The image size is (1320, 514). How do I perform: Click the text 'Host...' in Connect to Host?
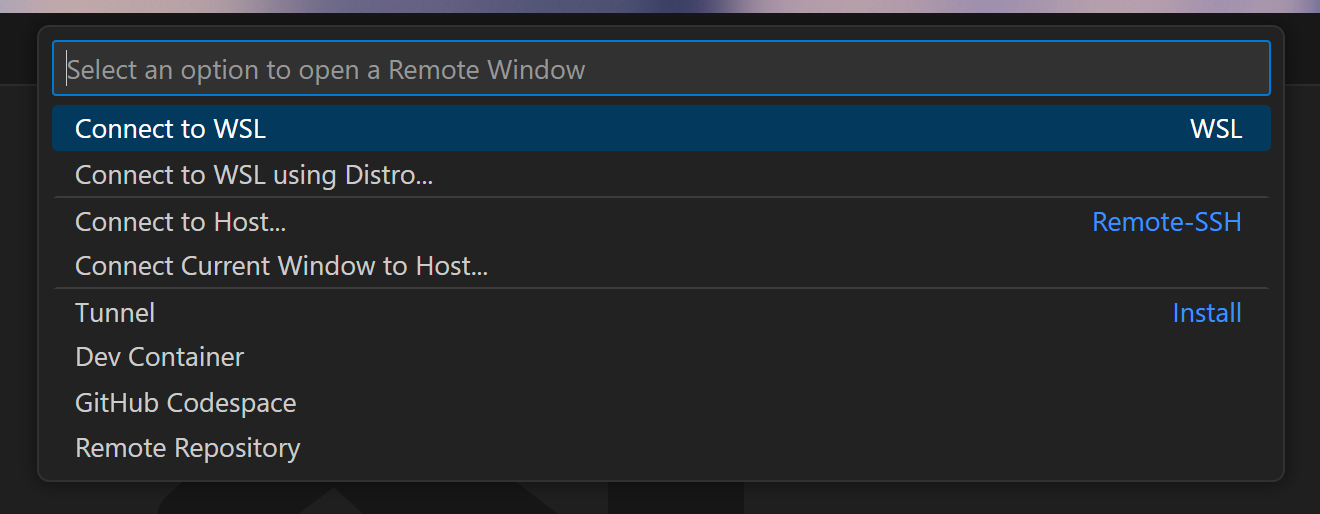coord(250,222)
